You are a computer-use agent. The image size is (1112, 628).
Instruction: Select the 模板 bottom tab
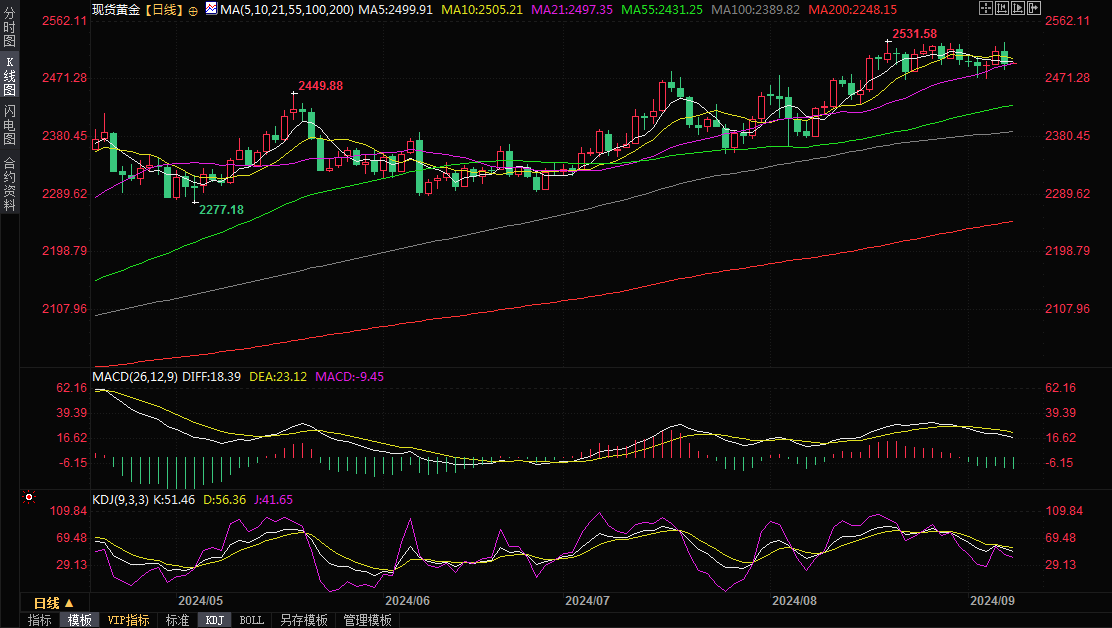[80, 620]
